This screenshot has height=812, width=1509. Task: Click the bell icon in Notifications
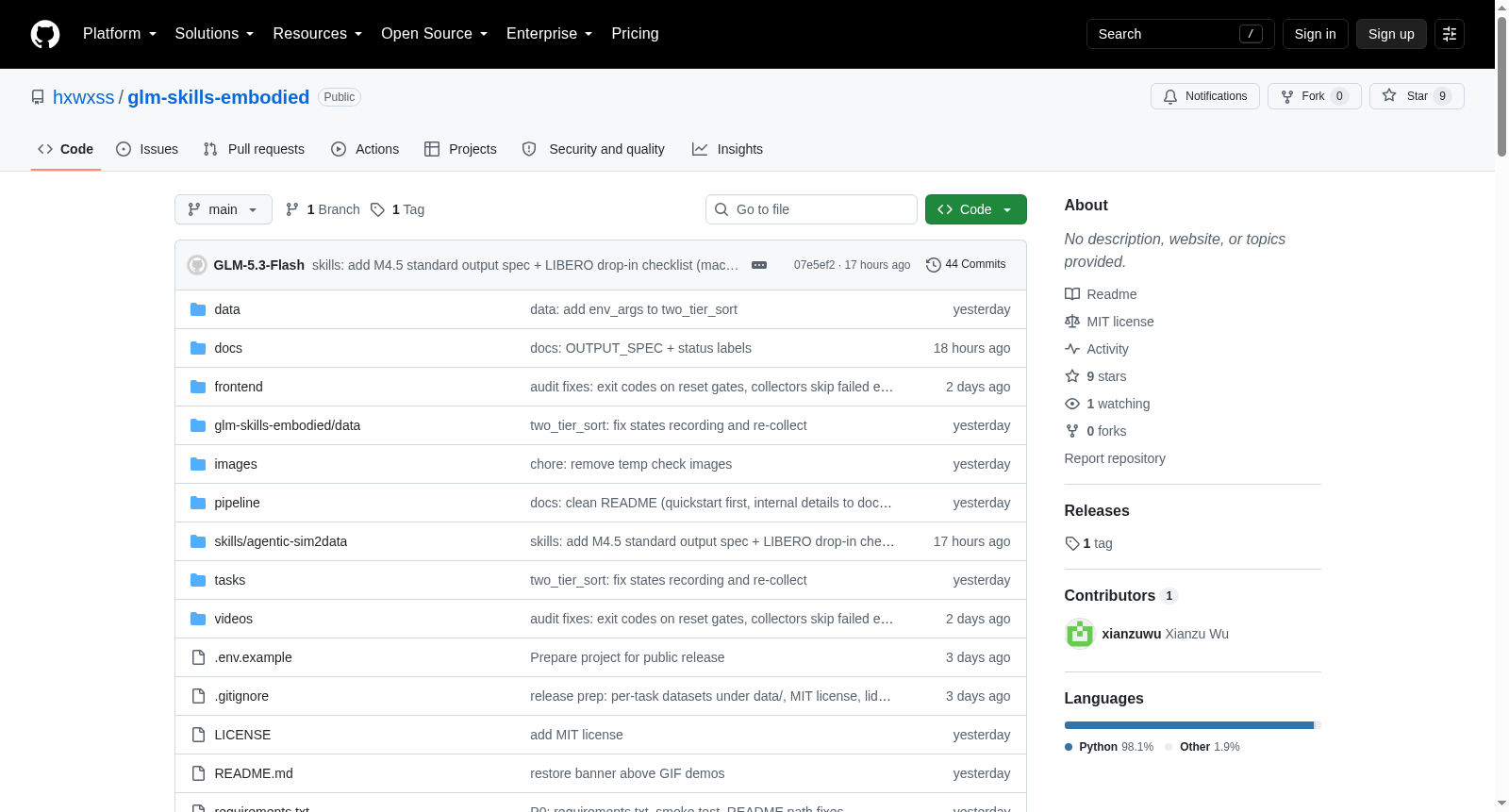[1170, 96]
